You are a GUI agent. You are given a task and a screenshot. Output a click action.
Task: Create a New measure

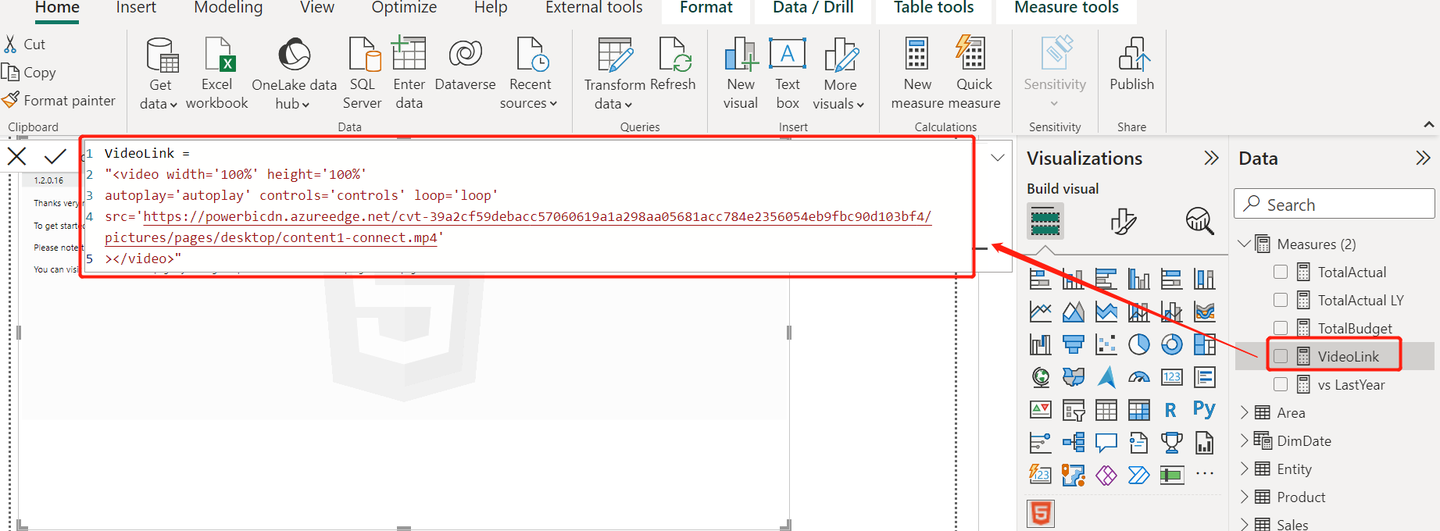click(x=917, y=74)
